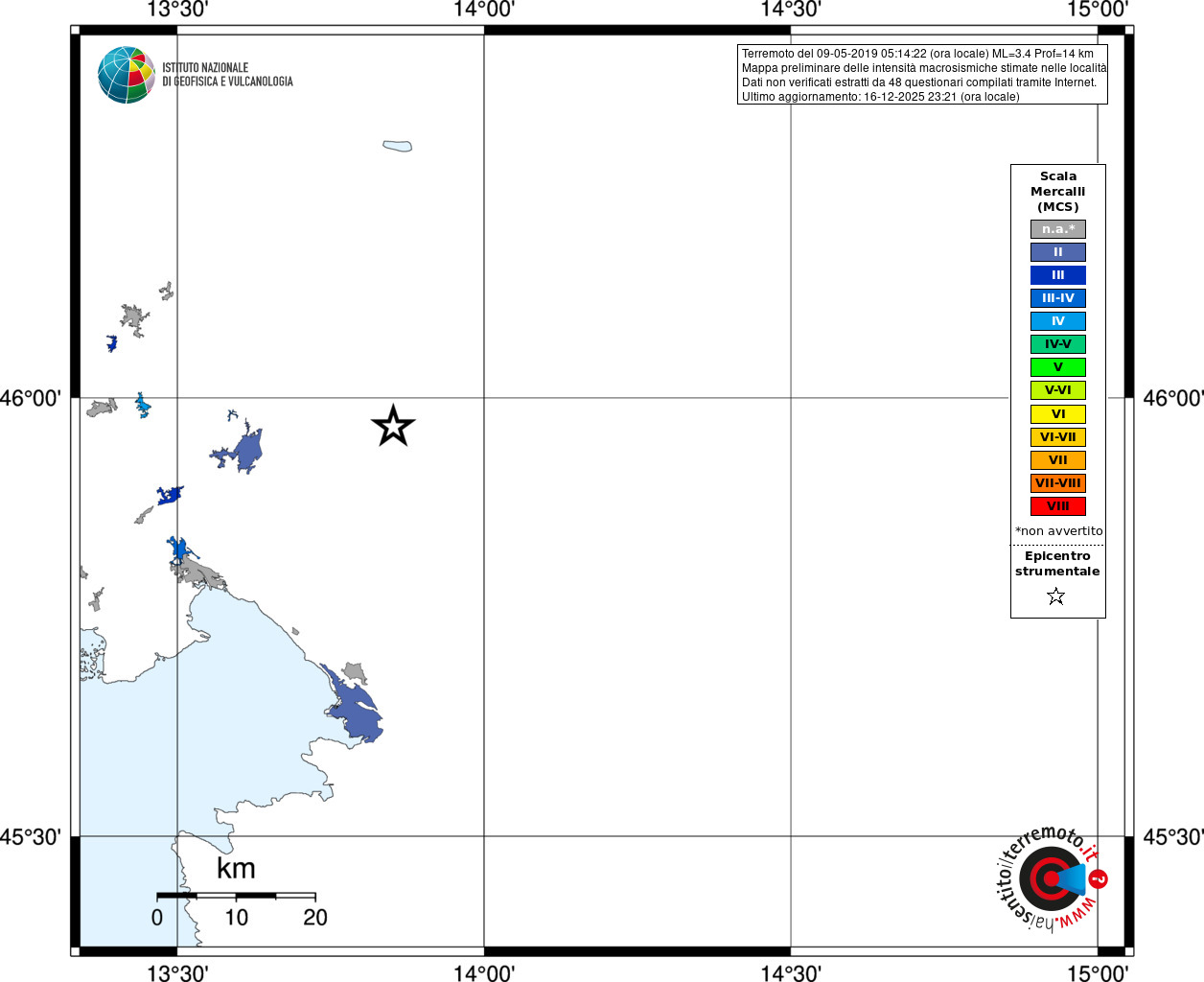Click 'ISTITUTO NAZIONALE DI GEOFISICA E VULCANOLOGIA' text
This screenshot has height=982, width=1204.
click(227, 75)
